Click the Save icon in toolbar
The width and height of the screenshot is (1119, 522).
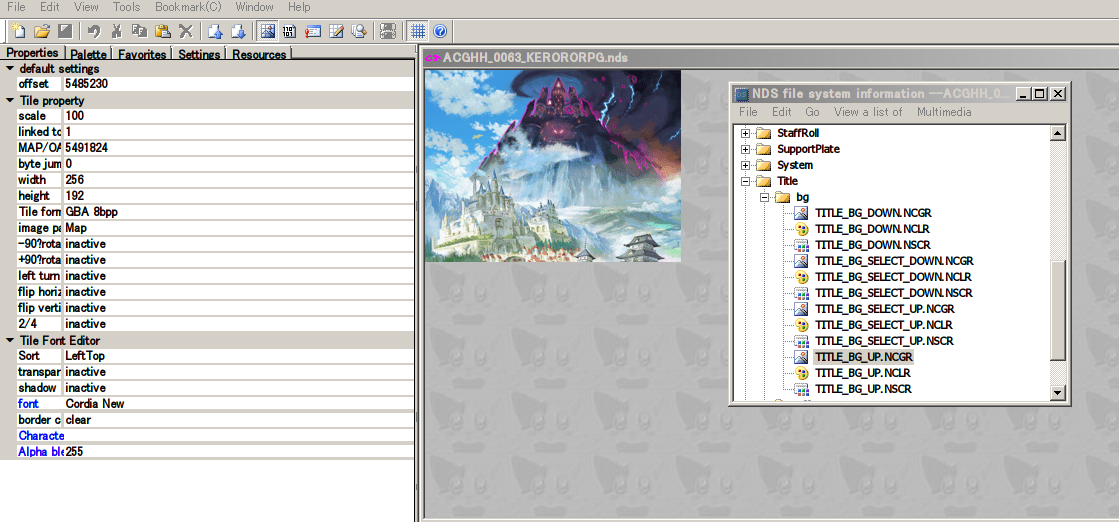pyautogui.click(x=64, y=31)
